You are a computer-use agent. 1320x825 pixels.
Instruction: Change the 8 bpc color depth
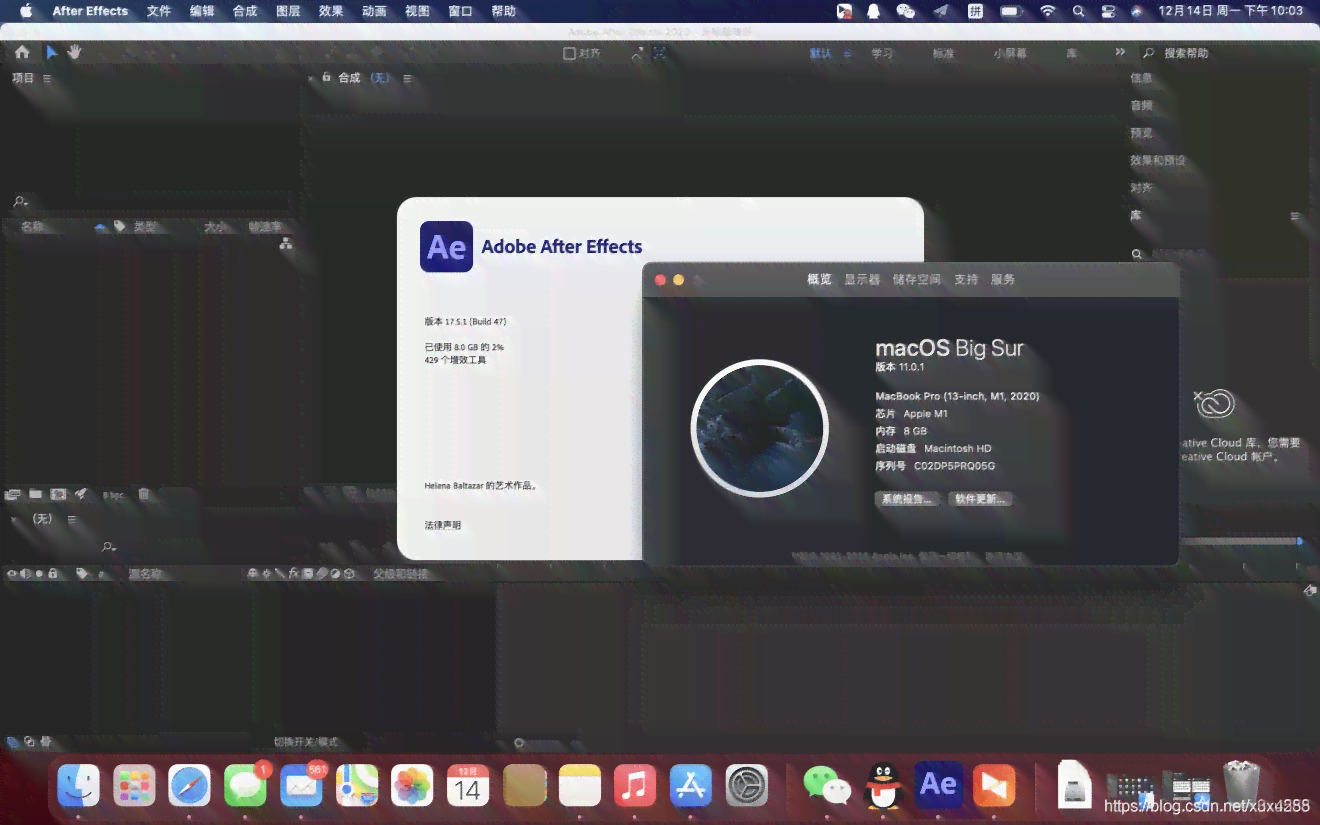click(113, 495)
